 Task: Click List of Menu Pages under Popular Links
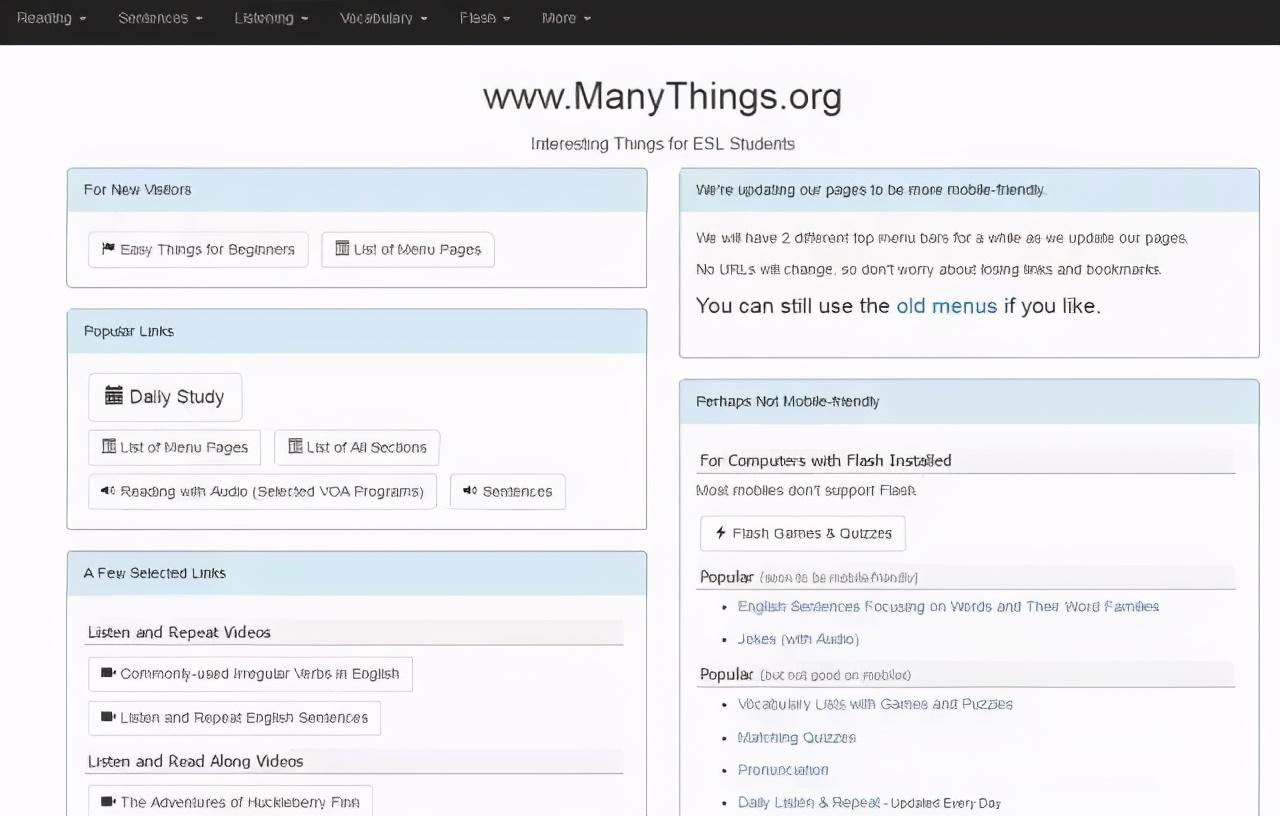(x=174, y=448)
